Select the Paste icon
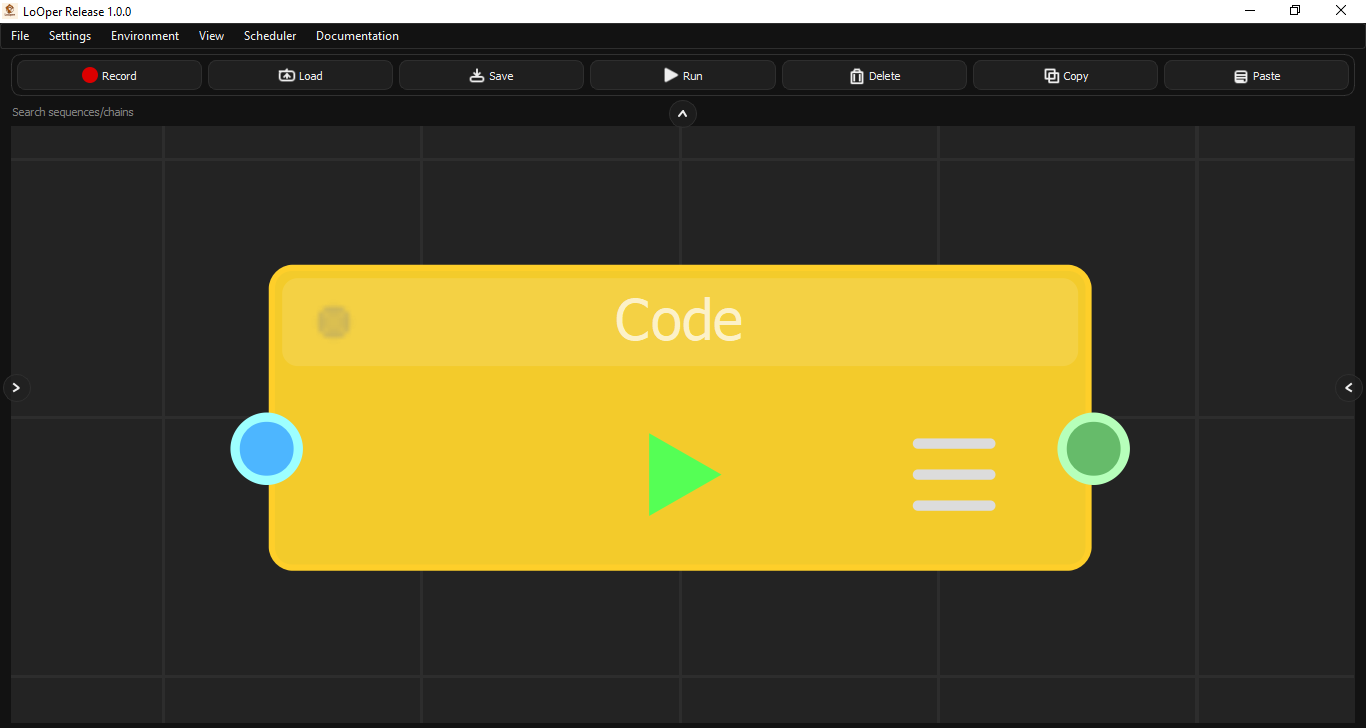The height and width of the screenshot is (728, 1366). (x=1241, y=75)
